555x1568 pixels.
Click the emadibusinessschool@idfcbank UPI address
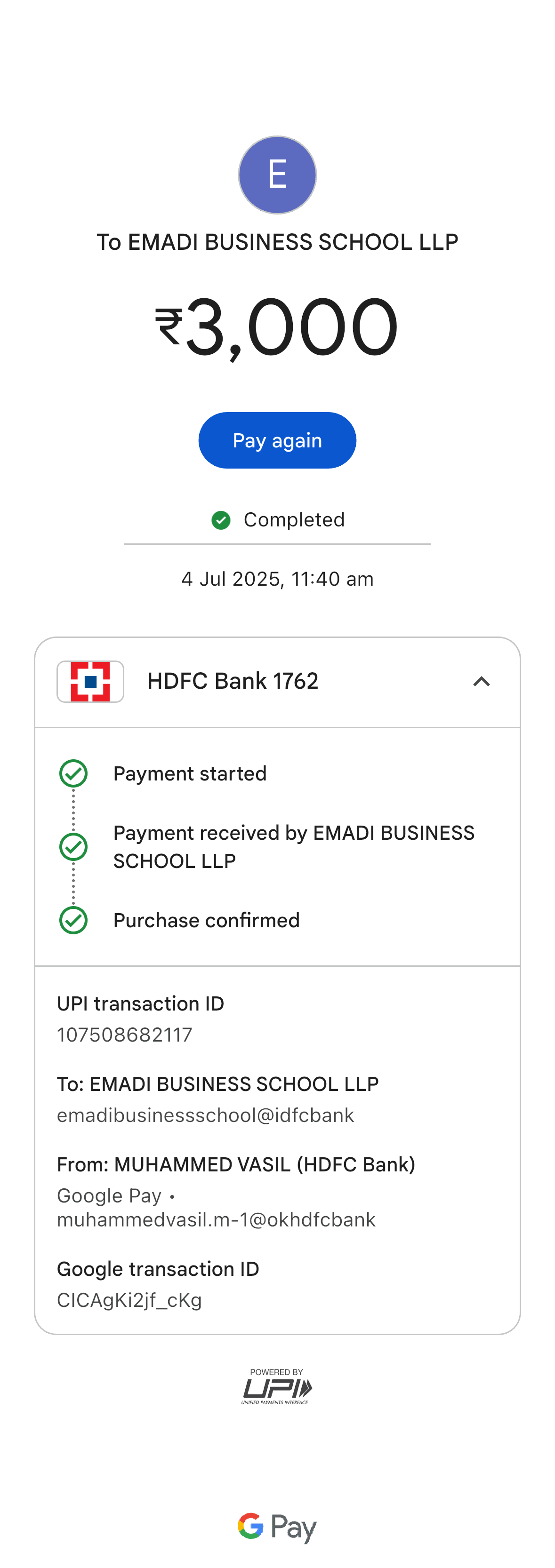point(205,1115)
